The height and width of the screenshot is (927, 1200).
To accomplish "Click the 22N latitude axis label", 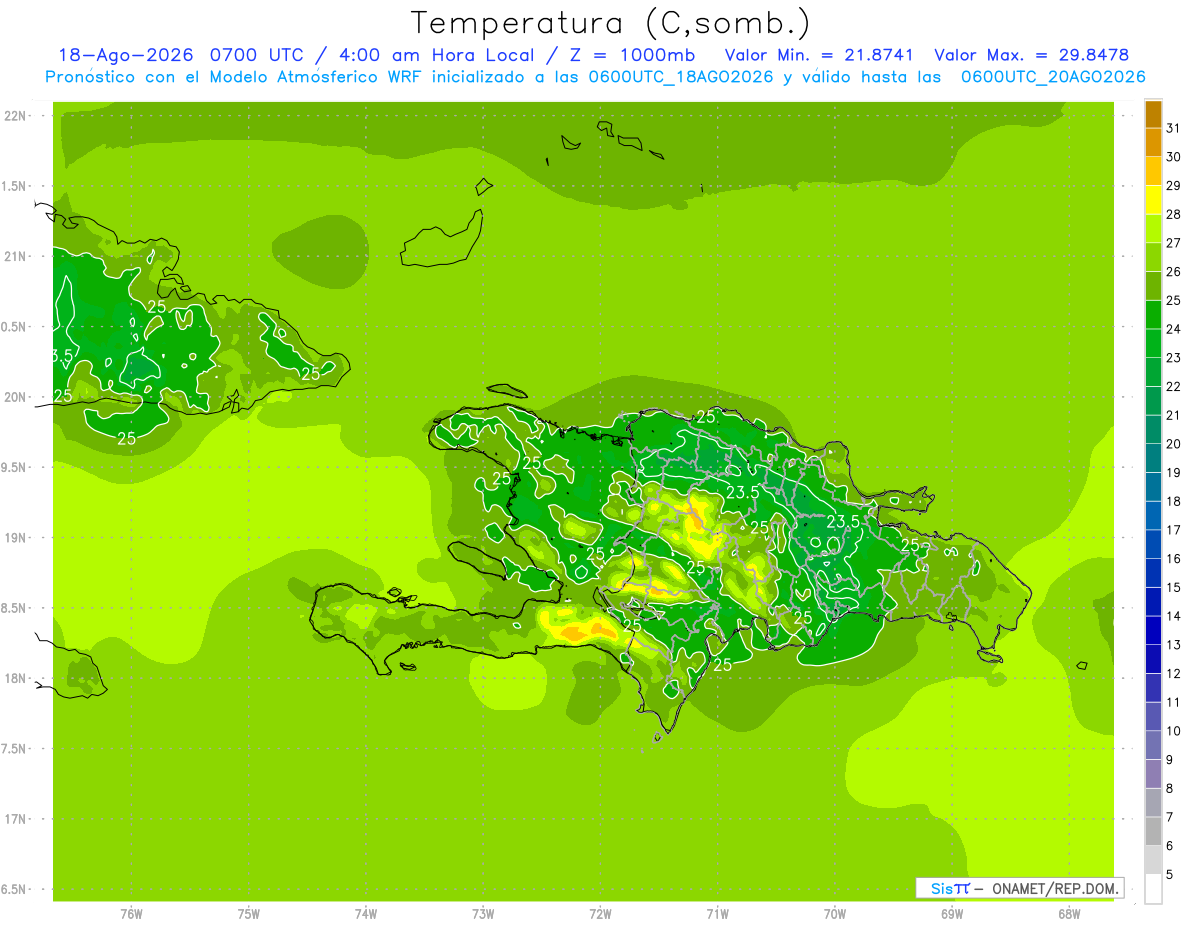I will [17, 116].
